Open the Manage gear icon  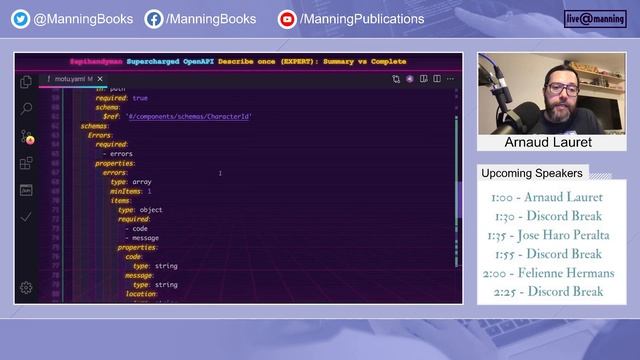tap(26, 288)
